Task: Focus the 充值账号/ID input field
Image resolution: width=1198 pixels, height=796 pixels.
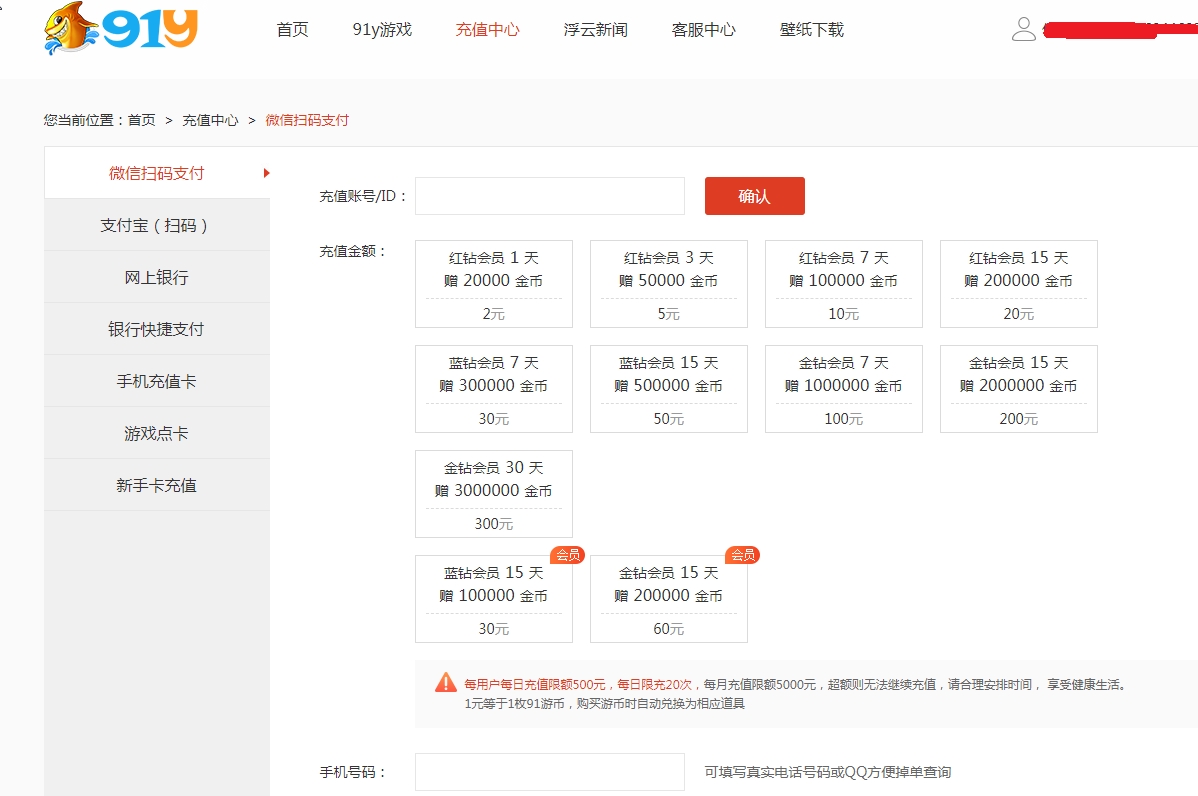Action: click(550, 196)
